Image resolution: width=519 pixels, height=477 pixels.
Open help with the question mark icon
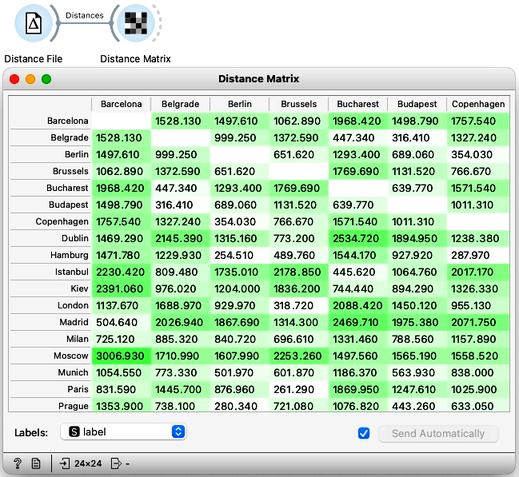17,463
